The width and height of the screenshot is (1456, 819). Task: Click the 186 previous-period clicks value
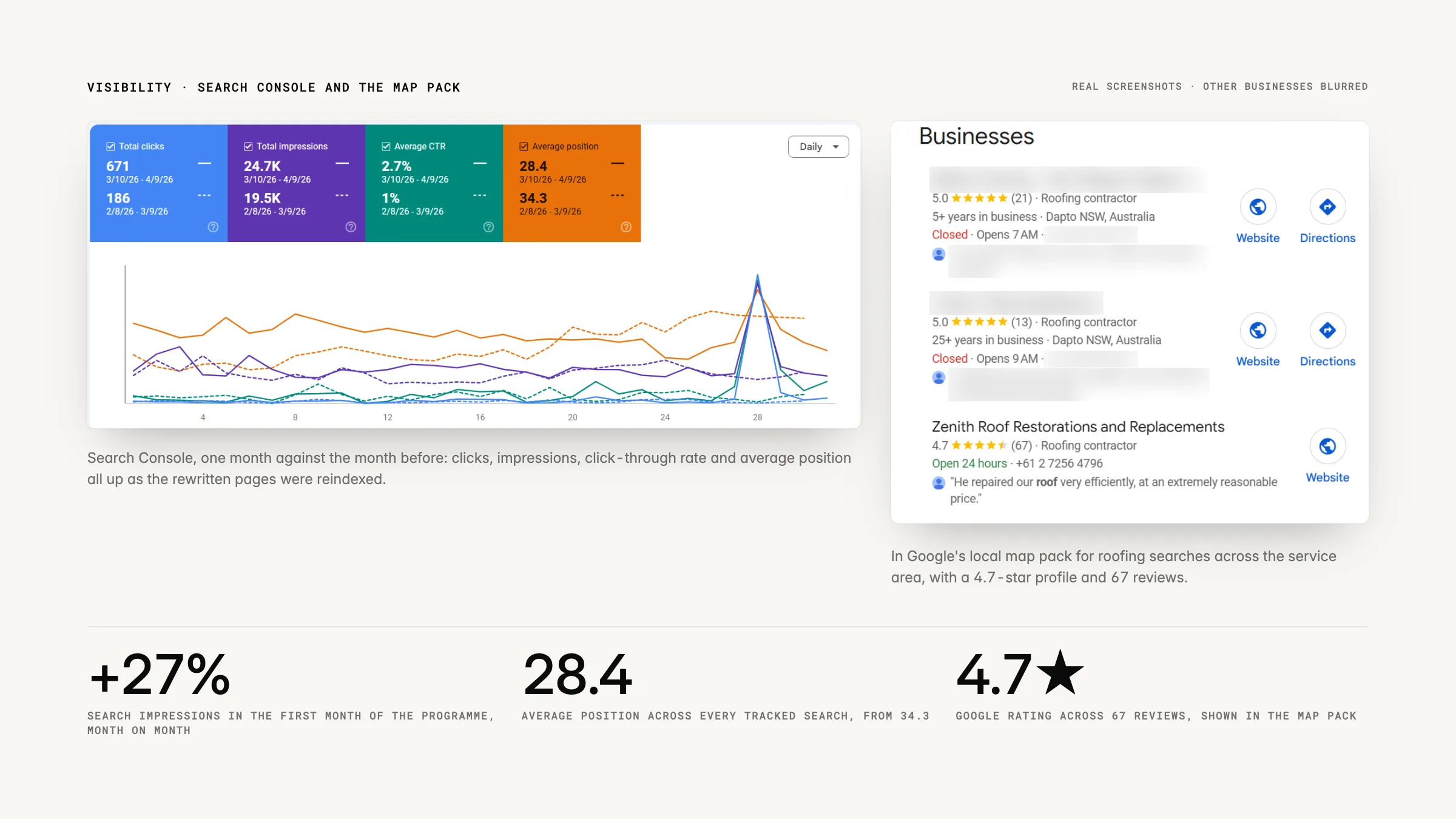(x=118, y=198)
